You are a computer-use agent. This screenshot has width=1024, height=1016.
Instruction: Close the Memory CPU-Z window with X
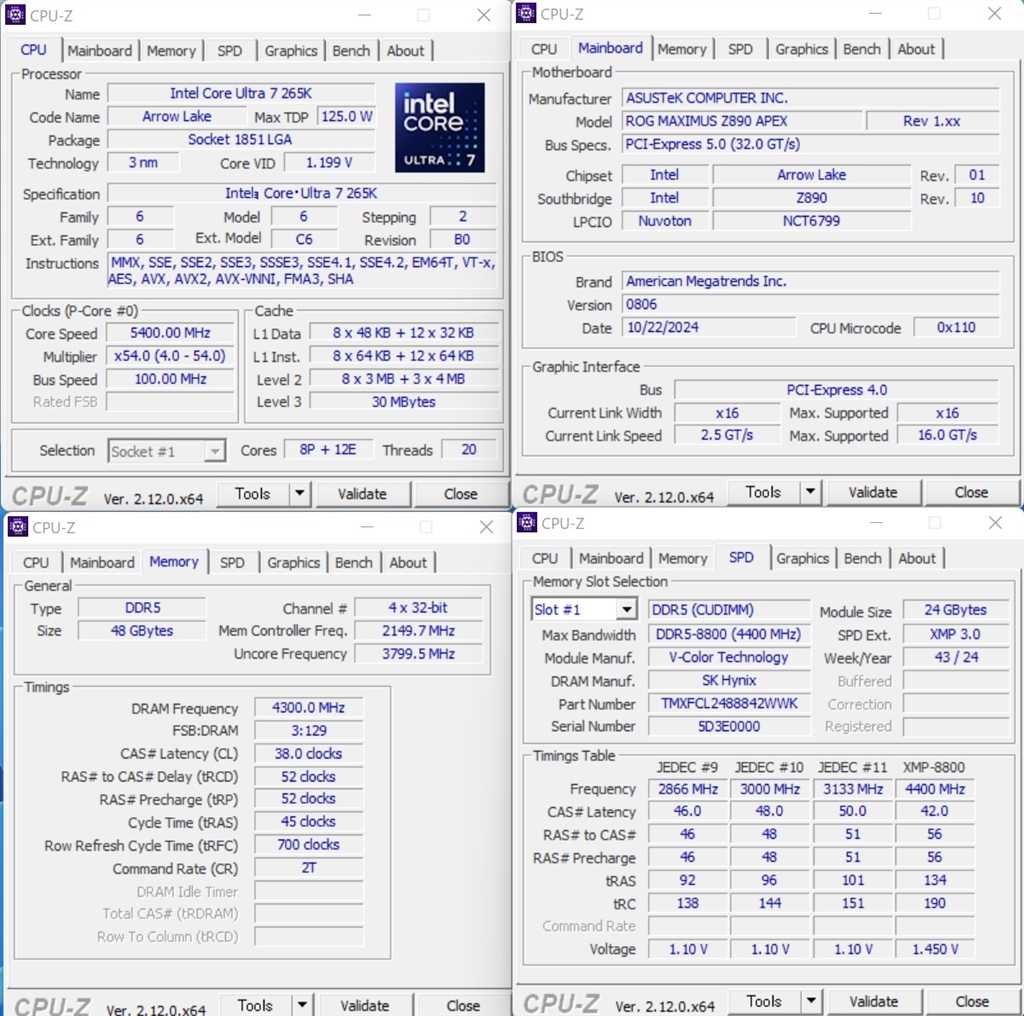point(486,527)
